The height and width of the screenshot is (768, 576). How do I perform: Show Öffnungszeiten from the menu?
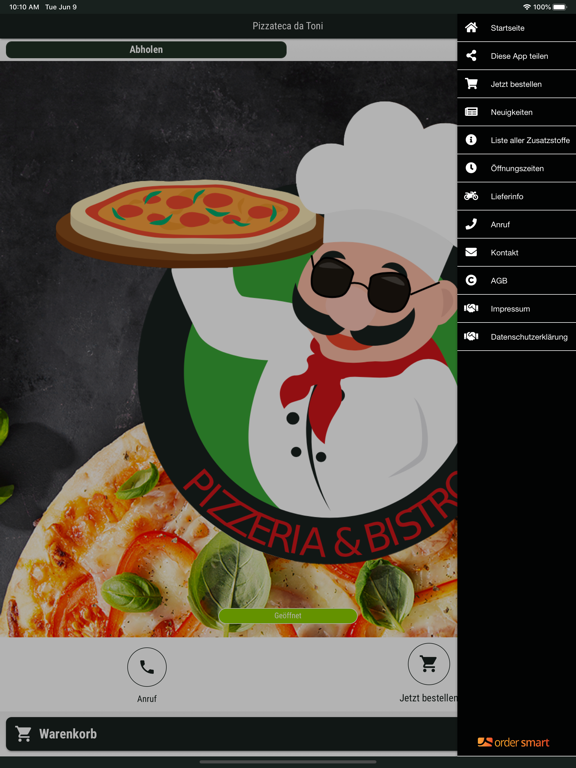click(517, 168)
